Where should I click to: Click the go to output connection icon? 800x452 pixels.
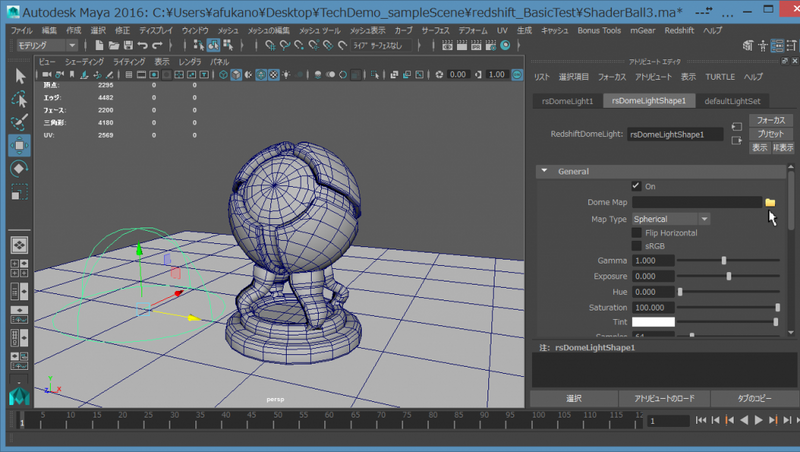point(736,140)
